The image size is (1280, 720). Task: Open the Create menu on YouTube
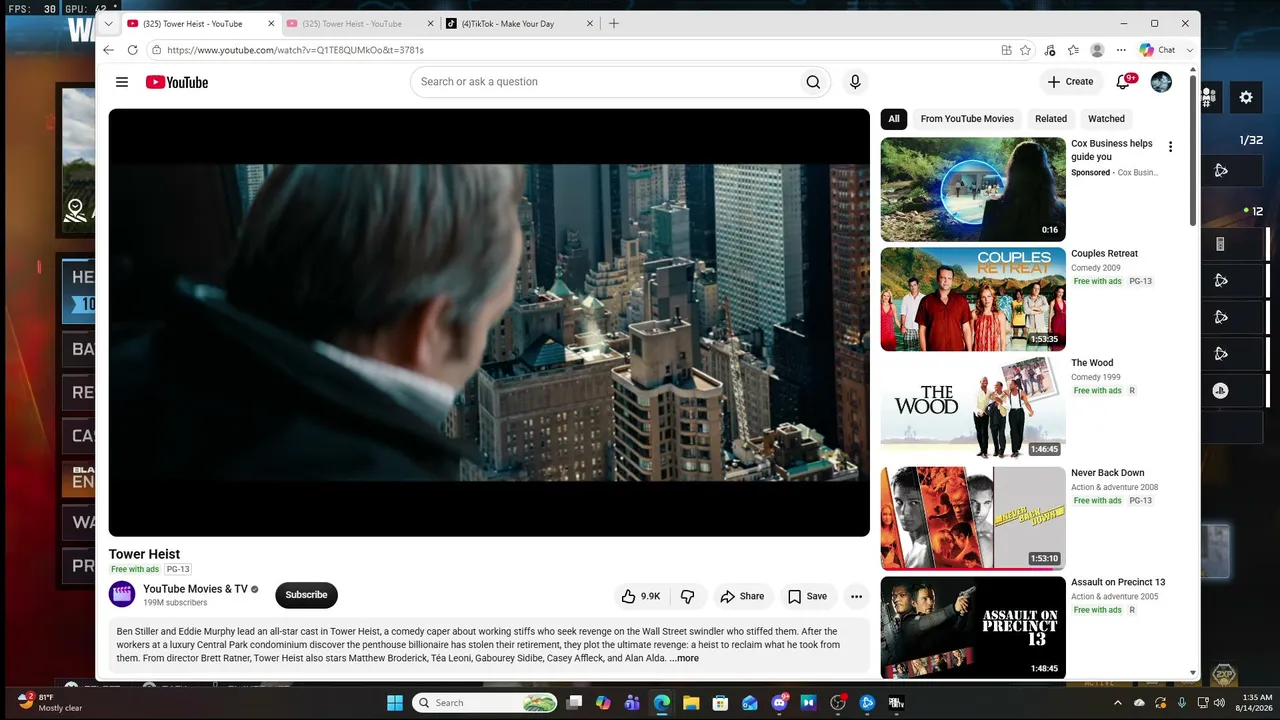(x=1070, y=82)
